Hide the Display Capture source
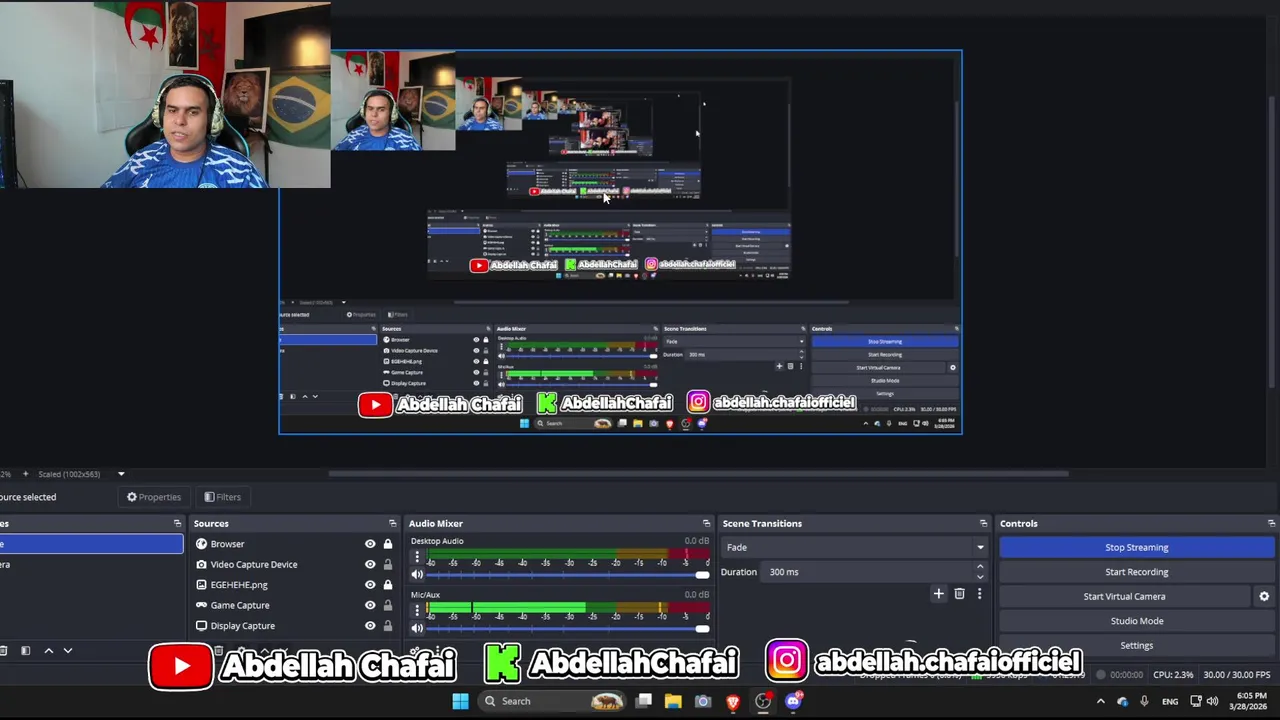 pos(370,626)
